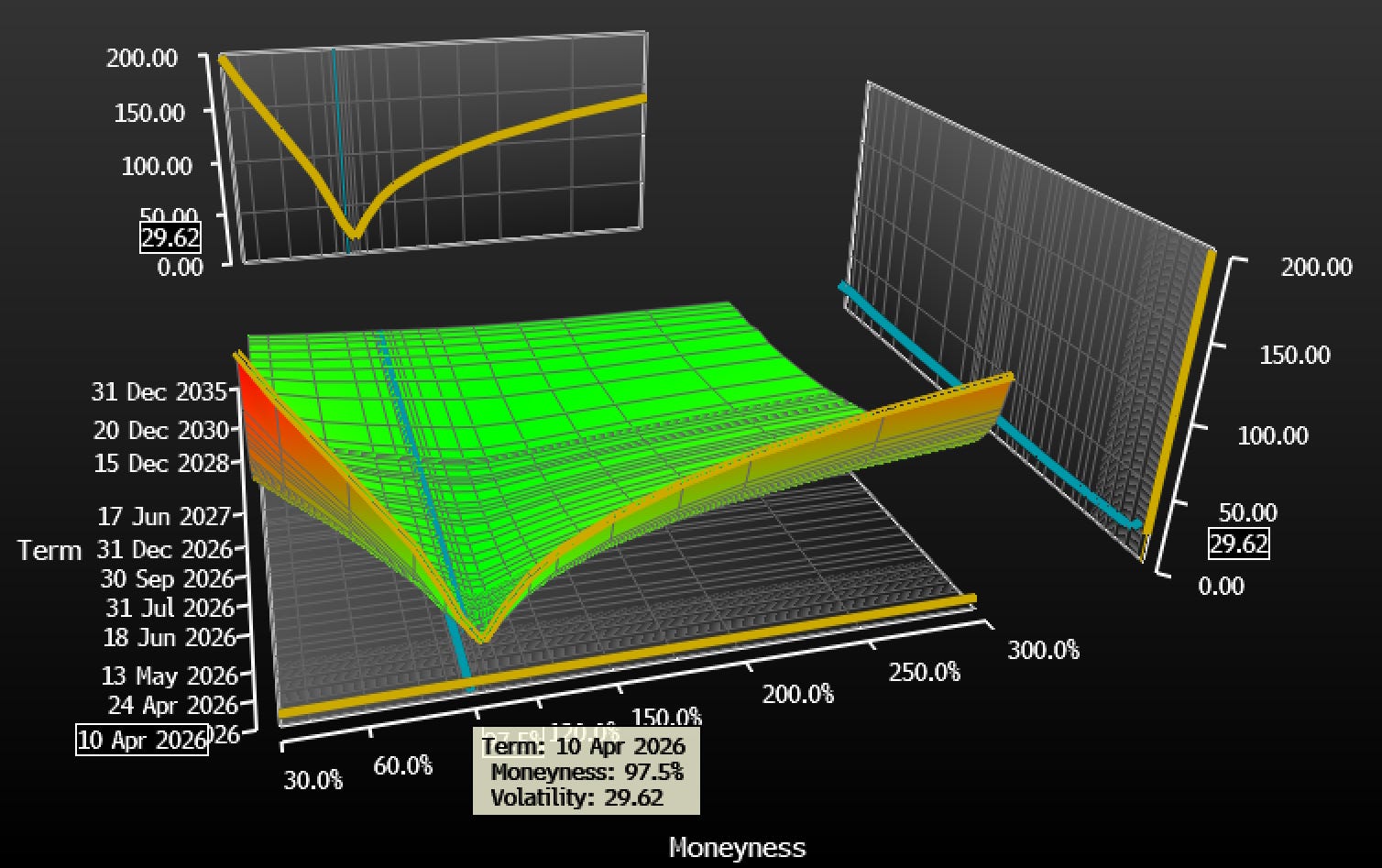Select 0.00 on the term-structure panel axis
Viewport: 1382px width, 868px height.
[1222, 586]
